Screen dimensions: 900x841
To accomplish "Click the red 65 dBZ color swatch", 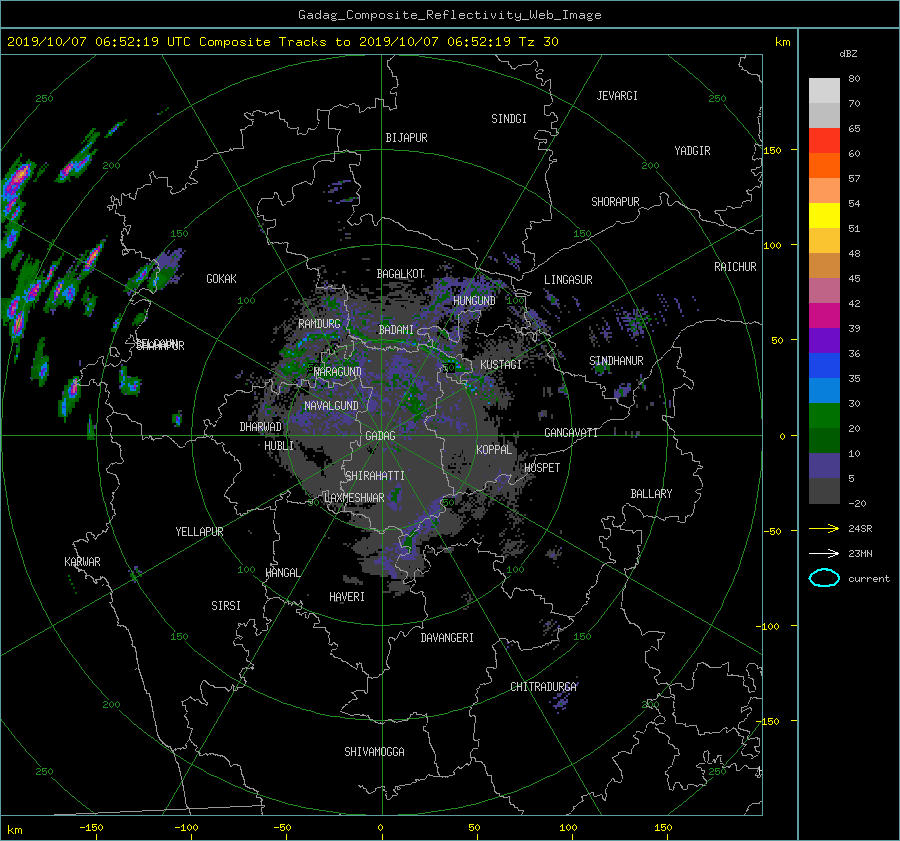I will pos(824,140).
